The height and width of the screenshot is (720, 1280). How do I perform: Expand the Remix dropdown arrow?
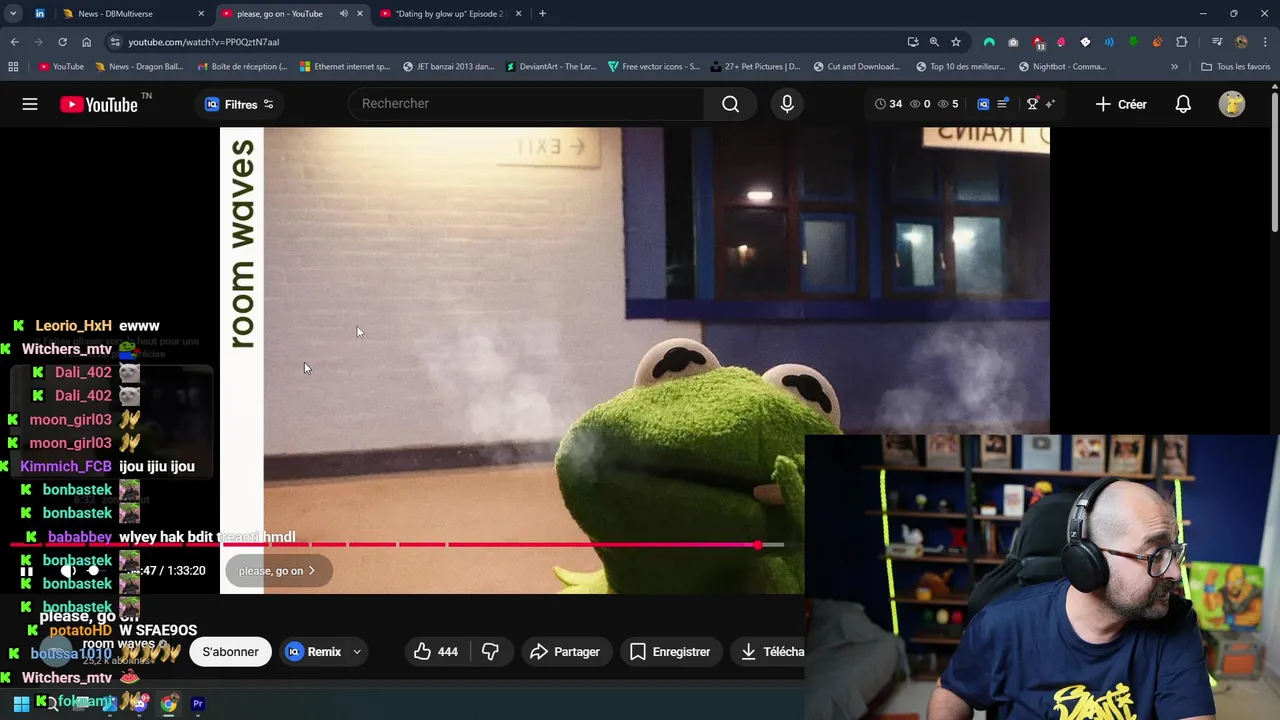356,652
